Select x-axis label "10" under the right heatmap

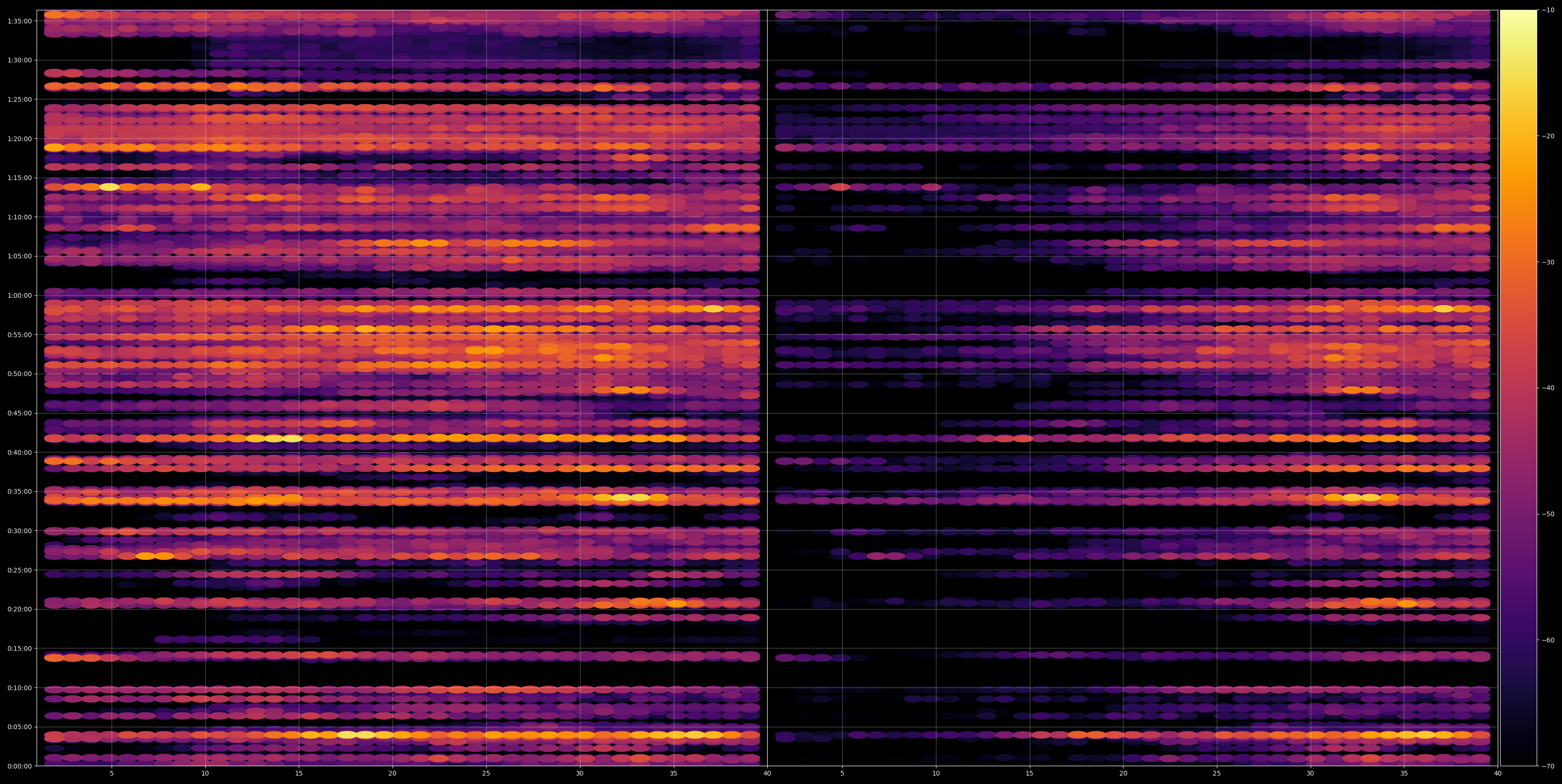[x=936, y=774]
